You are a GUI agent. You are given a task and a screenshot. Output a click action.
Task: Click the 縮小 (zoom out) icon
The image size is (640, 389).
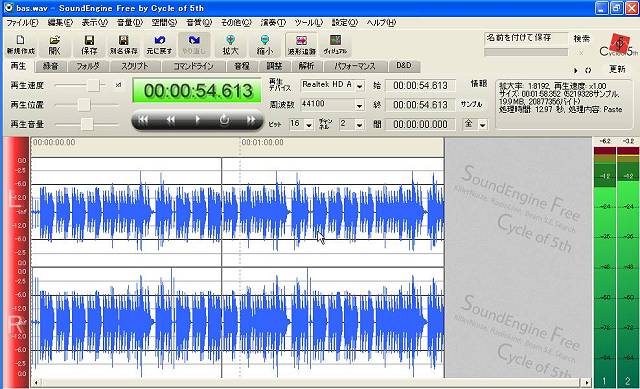(x=264, y=44)
